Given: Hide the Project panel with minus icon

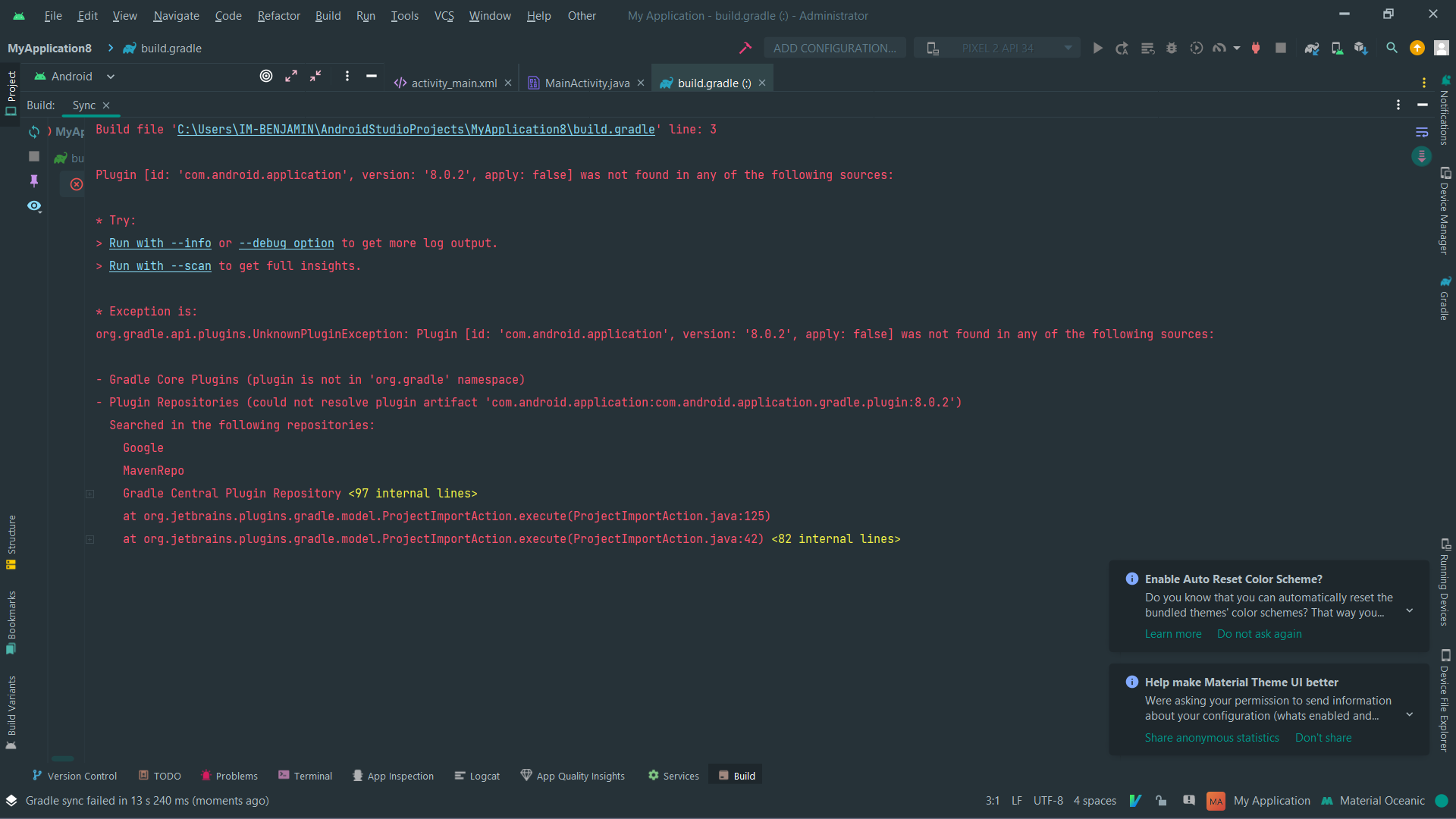Looking at the screenshot, I should coord(372,76).
